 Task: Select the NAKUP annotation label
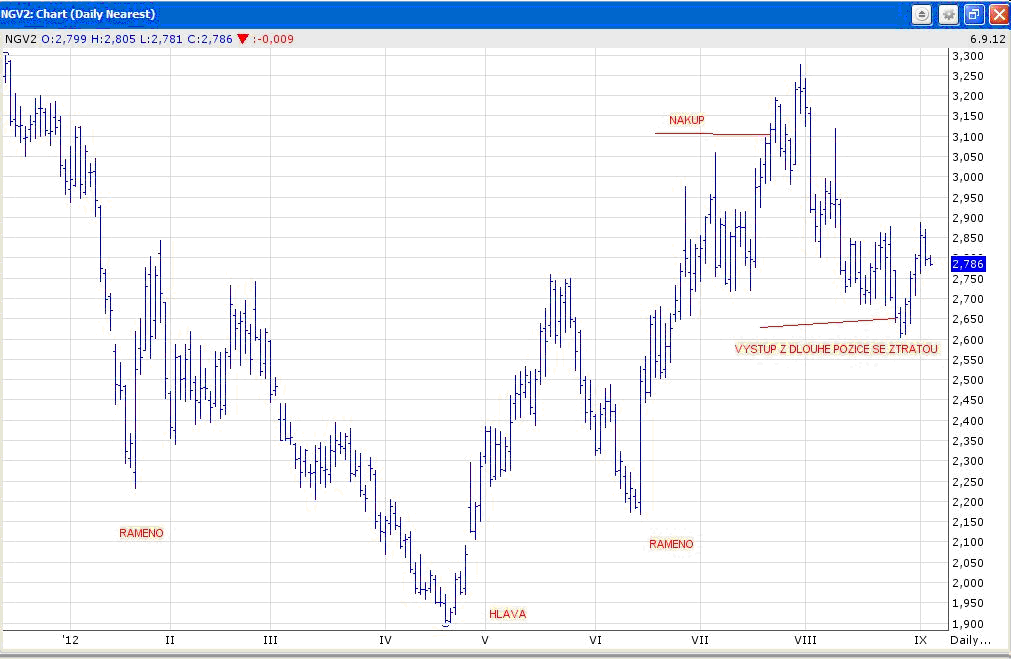(687, 120)
